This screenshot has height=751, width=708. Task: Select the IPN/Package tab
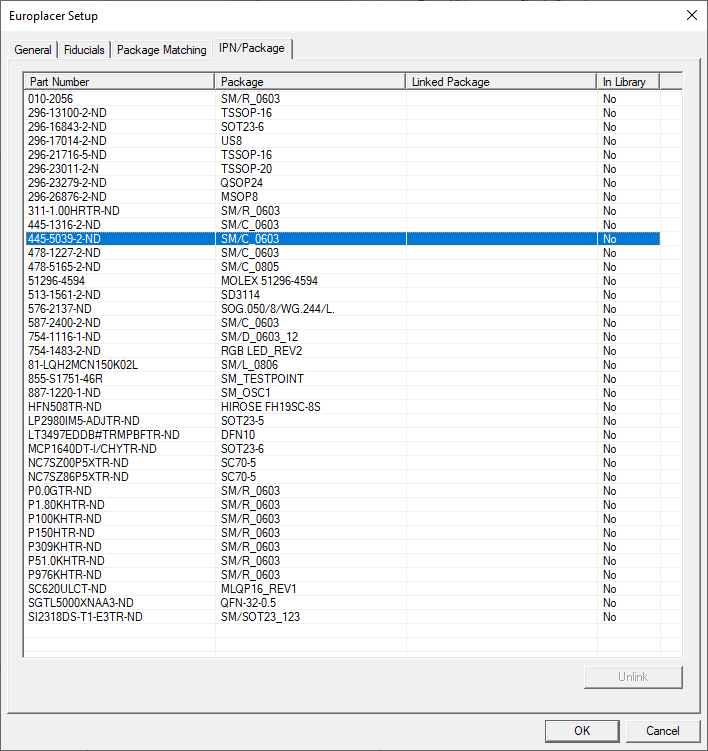pyautogui.click(x=252, y=48)
